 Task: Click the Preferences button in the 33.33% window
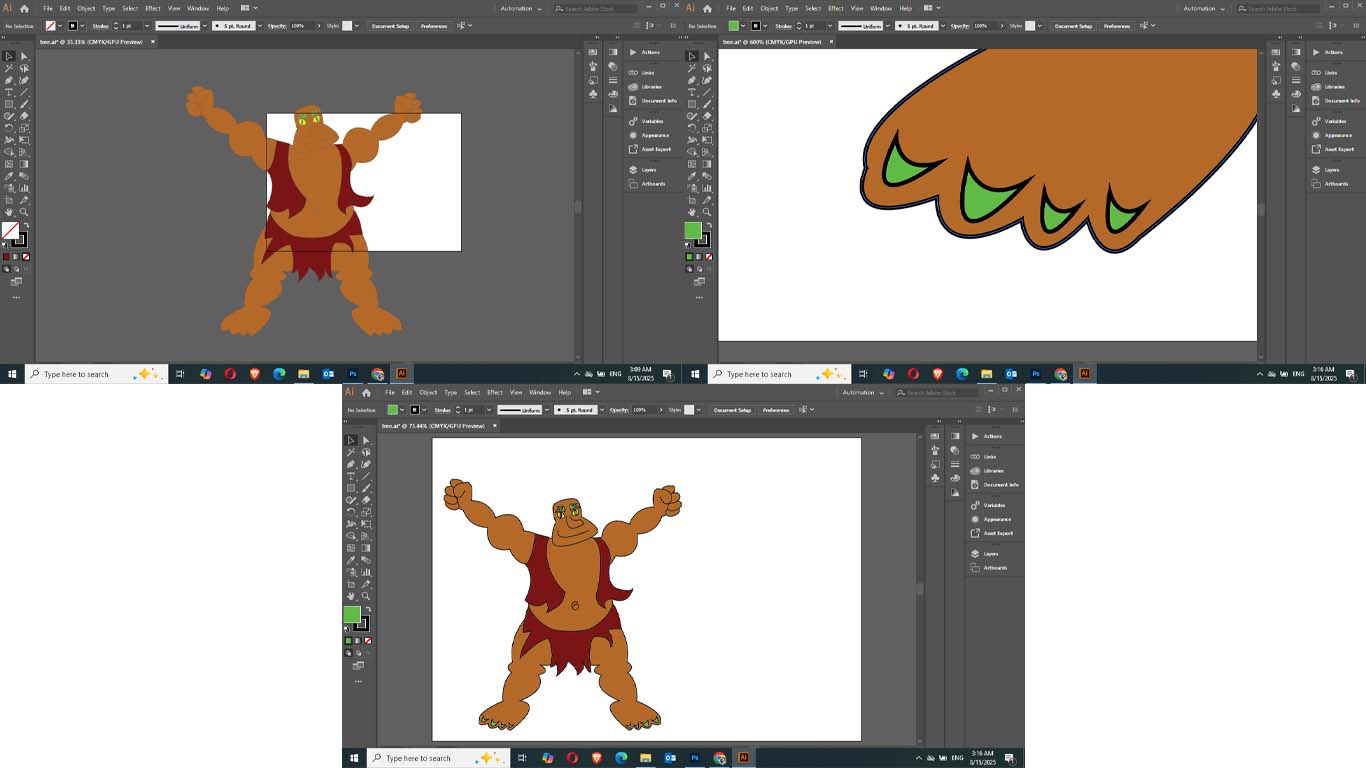434,25
